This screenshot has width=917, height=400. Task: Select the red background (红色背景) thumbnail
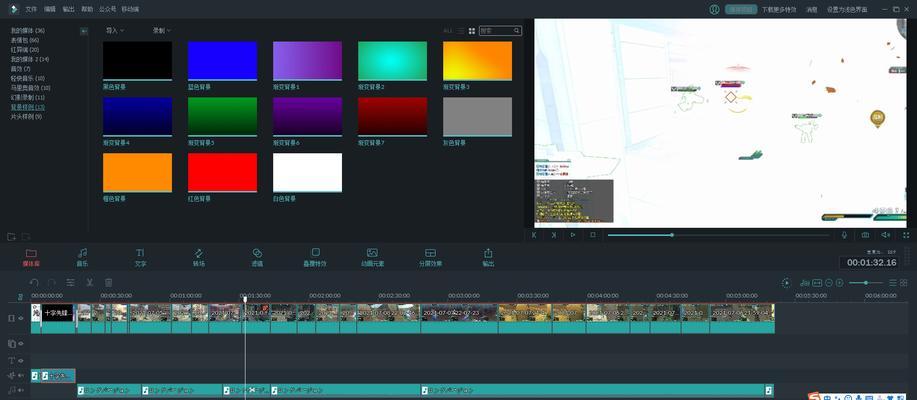click(222, 173)
